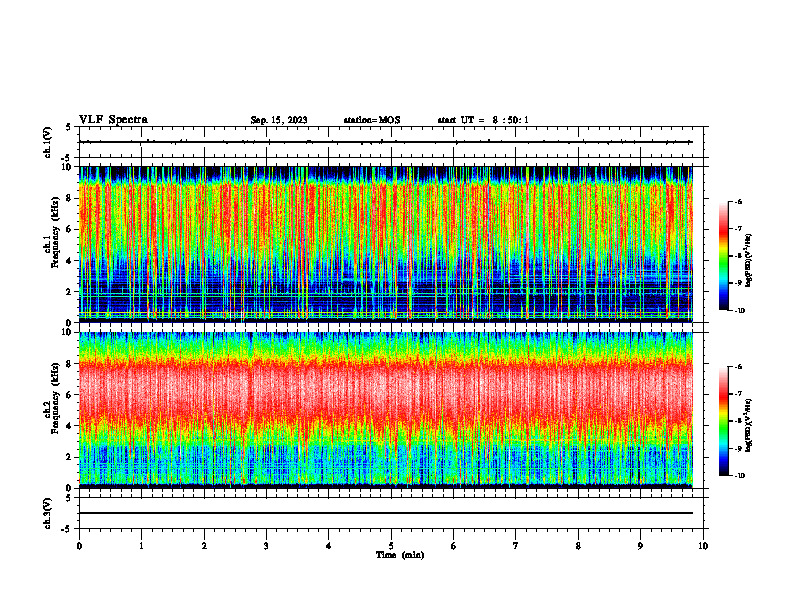Click the "-6" label on ch.1 color bar
The width and height of the screenshot is (792, 612).
[738, 202]
